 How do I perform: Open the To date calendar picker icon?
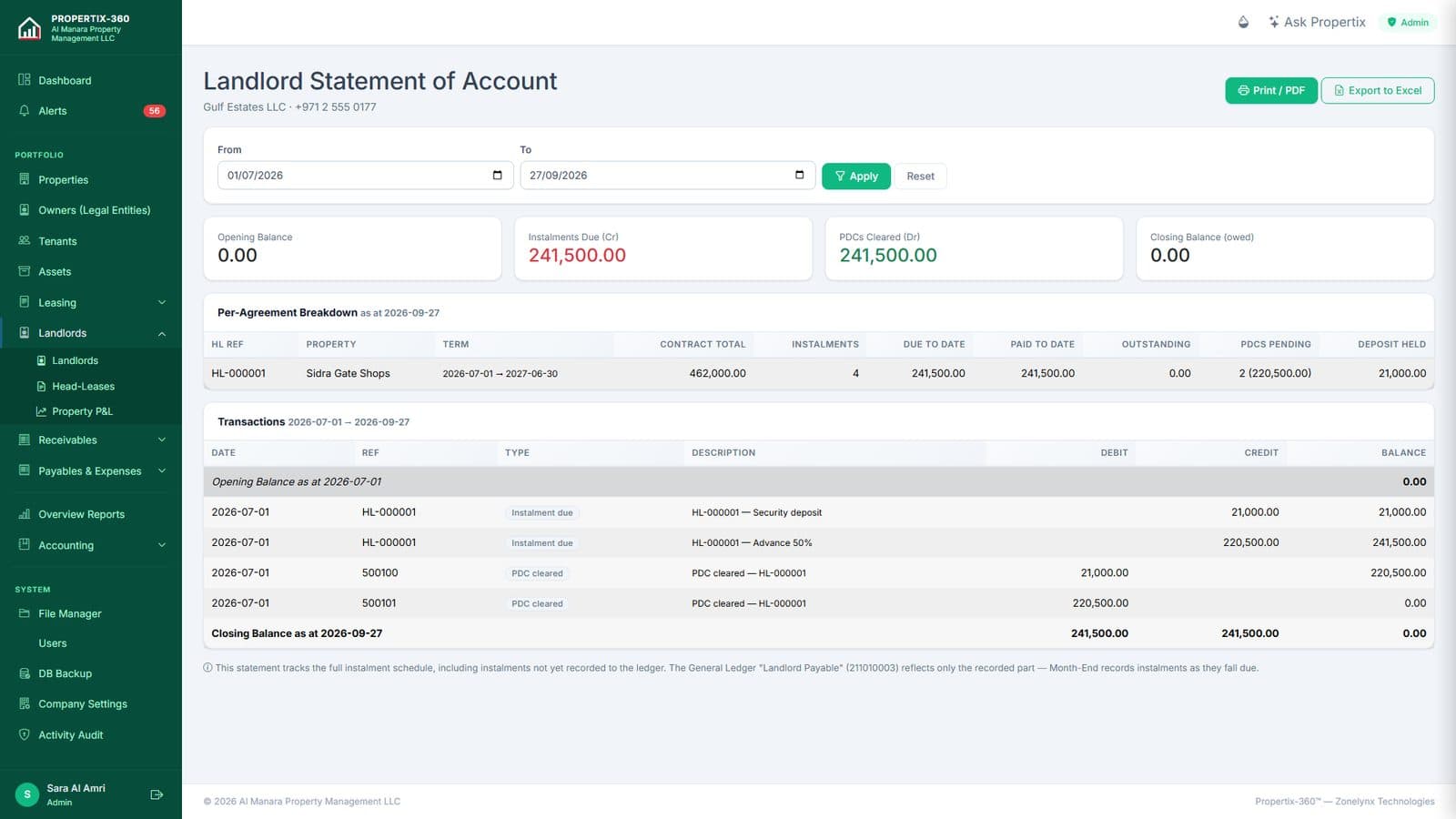(x=799, y=175)
